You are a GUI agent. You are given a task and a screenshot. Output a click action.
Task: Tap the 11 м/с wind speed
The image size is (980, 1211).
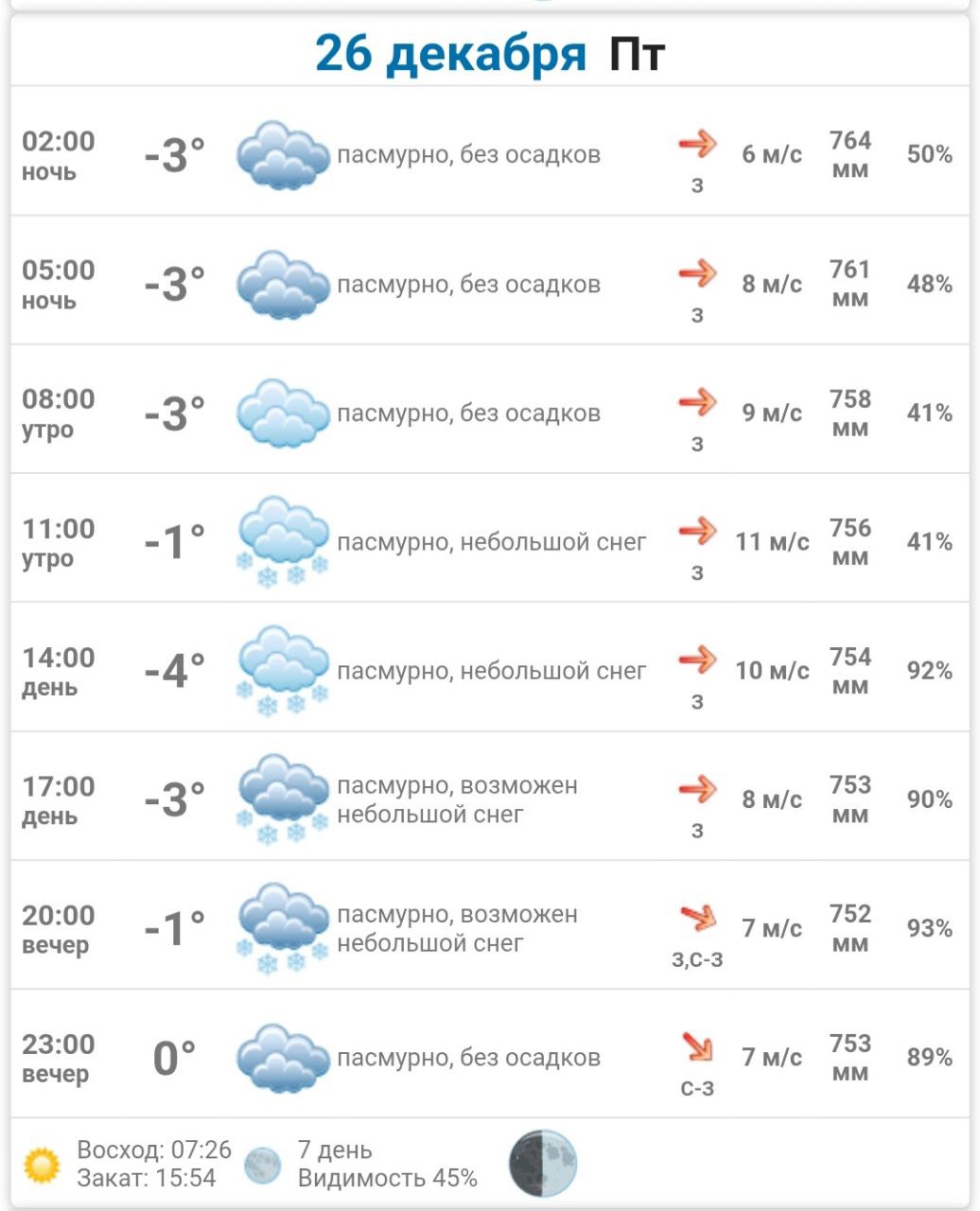(772, 542)
